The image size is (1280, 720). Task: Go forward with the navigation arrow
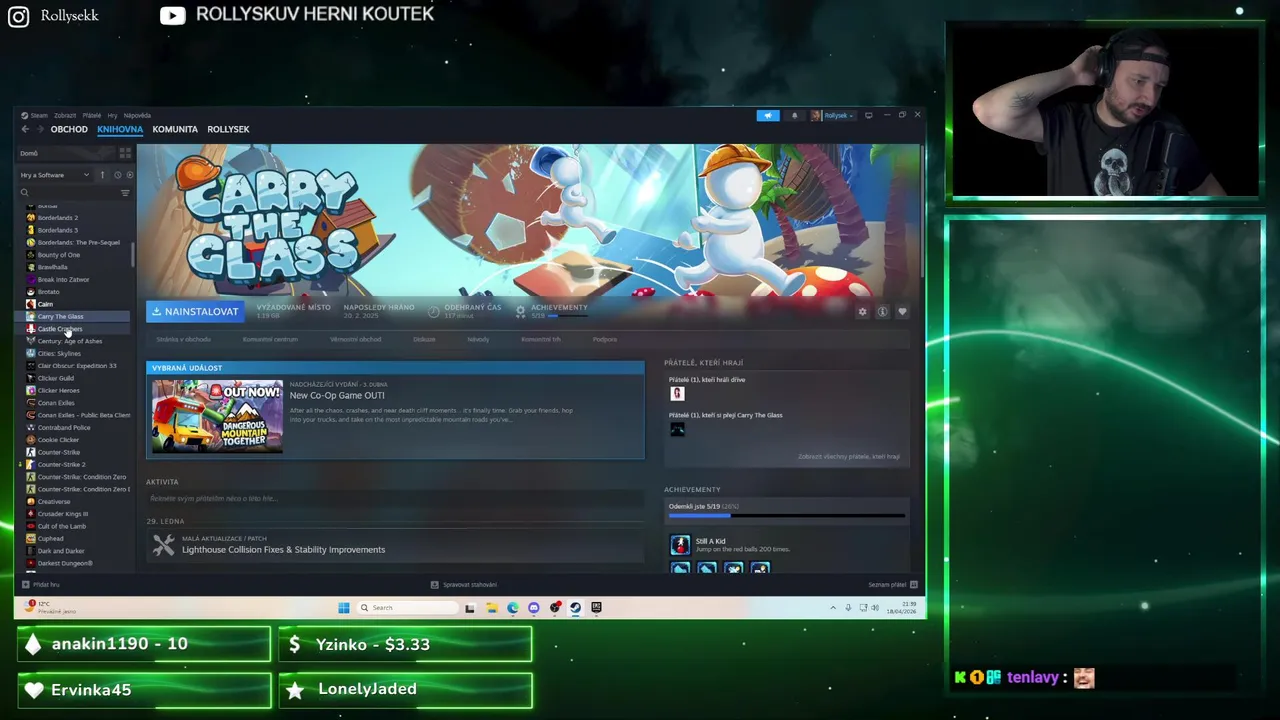40,129
